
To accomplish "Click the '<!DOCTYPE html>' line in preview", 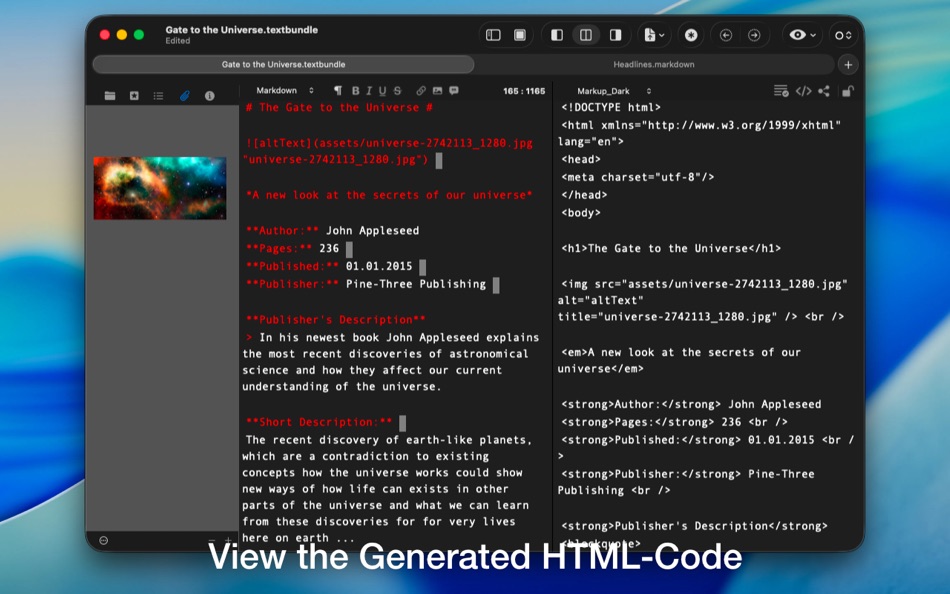I will (611, 107).
